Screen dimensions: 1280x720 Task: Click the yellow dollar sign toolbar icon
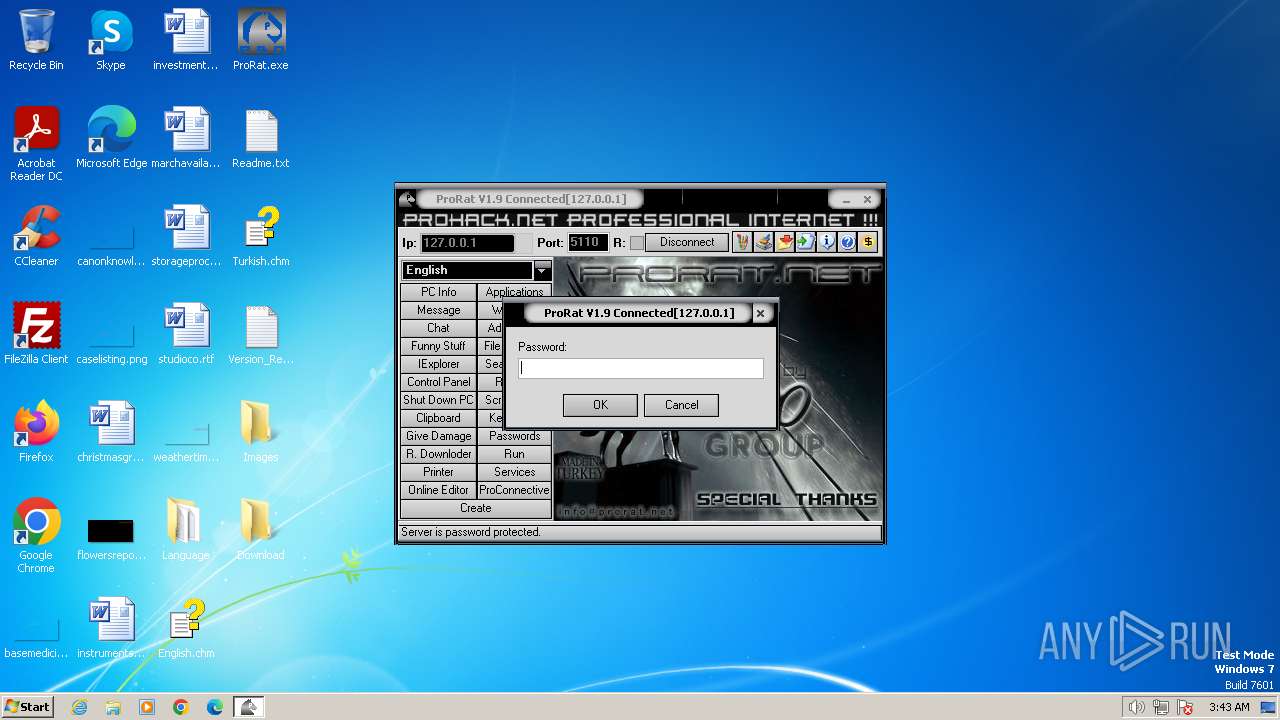(868, 242)
